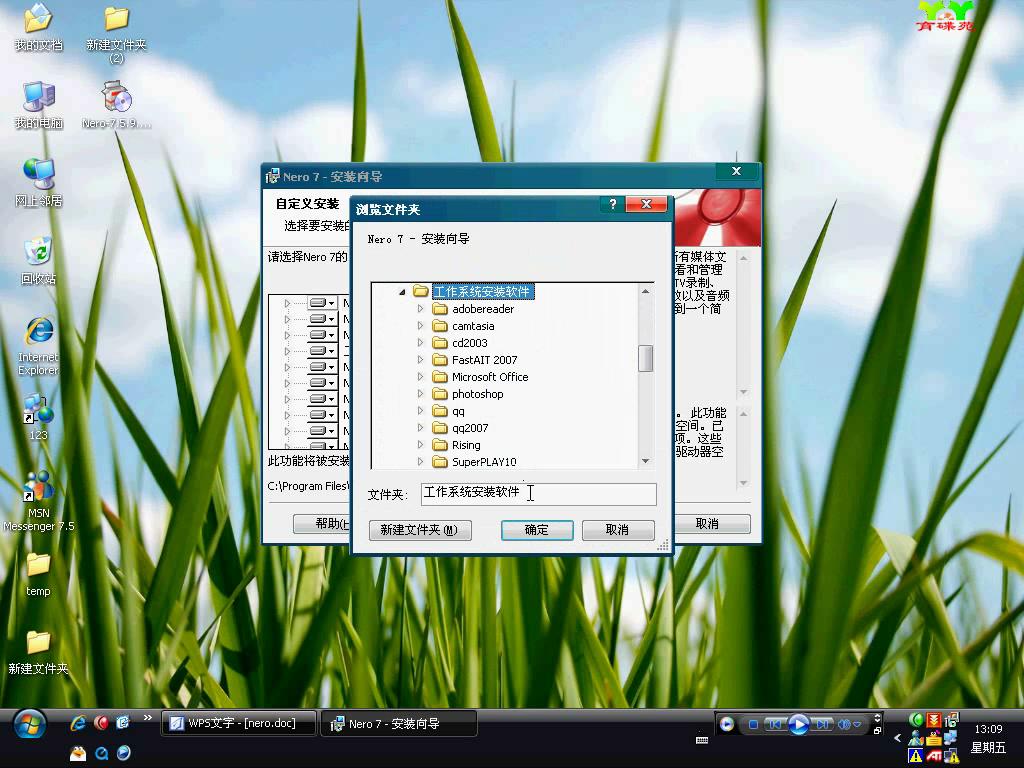Launch Windows Media Player from quick launch
Image resolution: width=1024 pixels, height=768 pixels.
[x=123, y=753]
